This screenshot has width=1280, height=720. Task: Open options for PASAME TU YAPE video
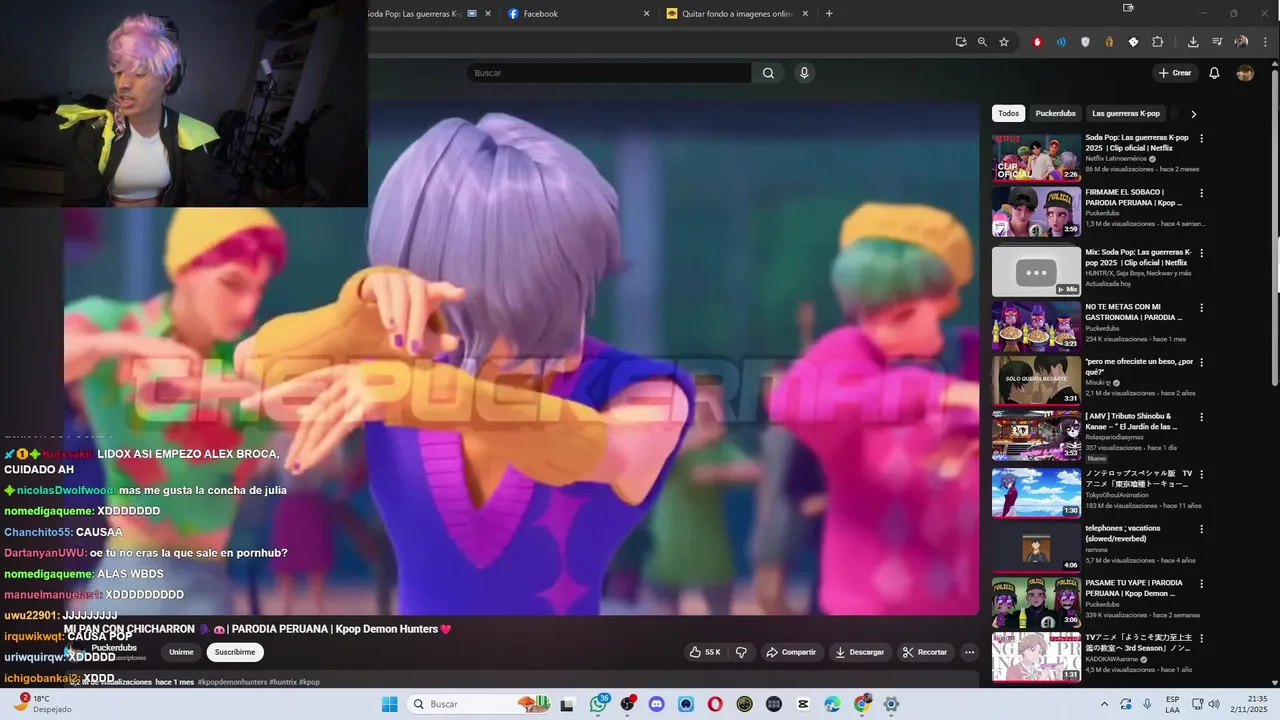[x=1202, y=584]
